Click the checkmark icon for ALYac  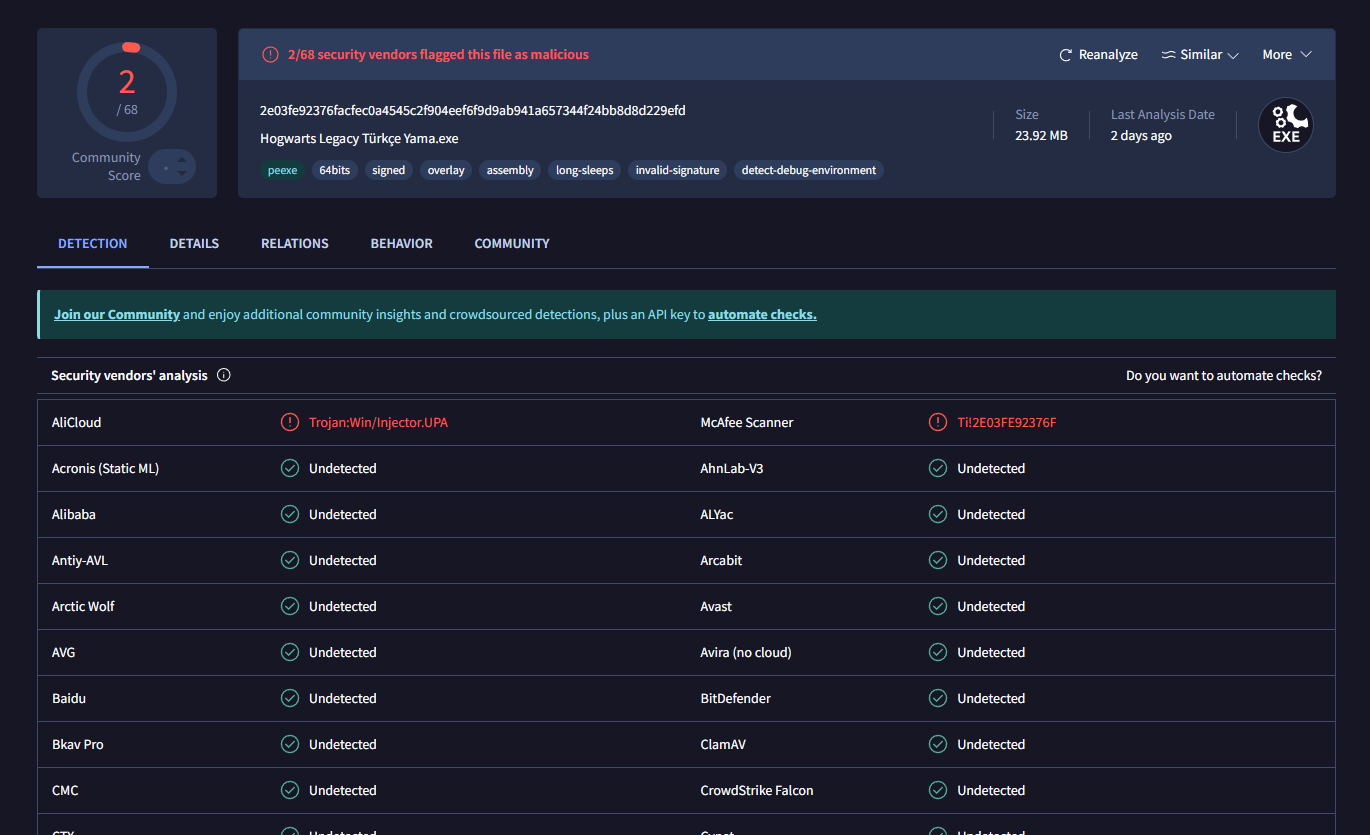tap(938, 514)
